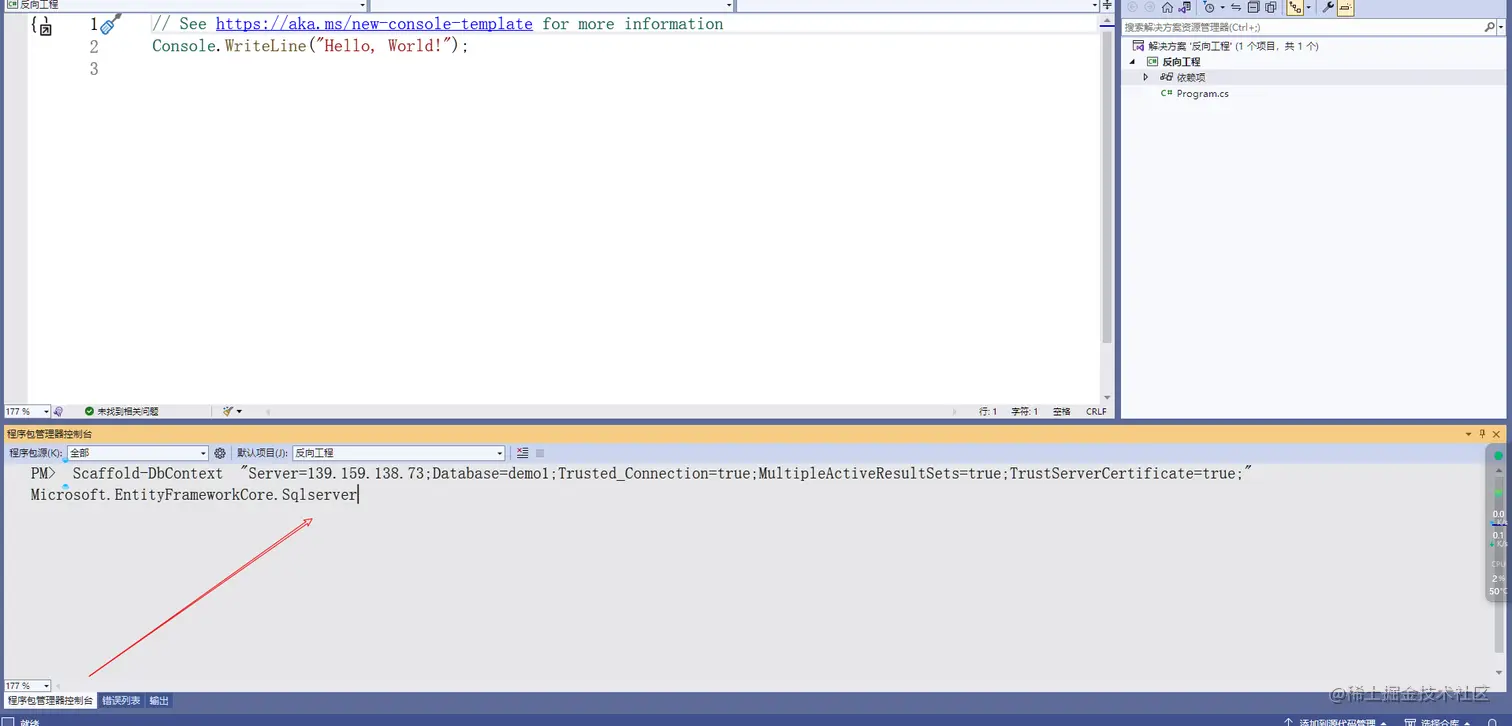The image size is (1512, 726).
Task: Open the pending changes filter clock icon
Action: (1209, 7)
